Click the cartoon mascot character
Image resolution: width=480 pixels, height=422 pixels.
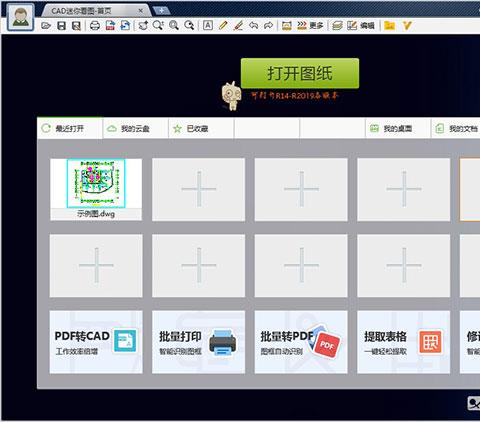coord(231,96)
